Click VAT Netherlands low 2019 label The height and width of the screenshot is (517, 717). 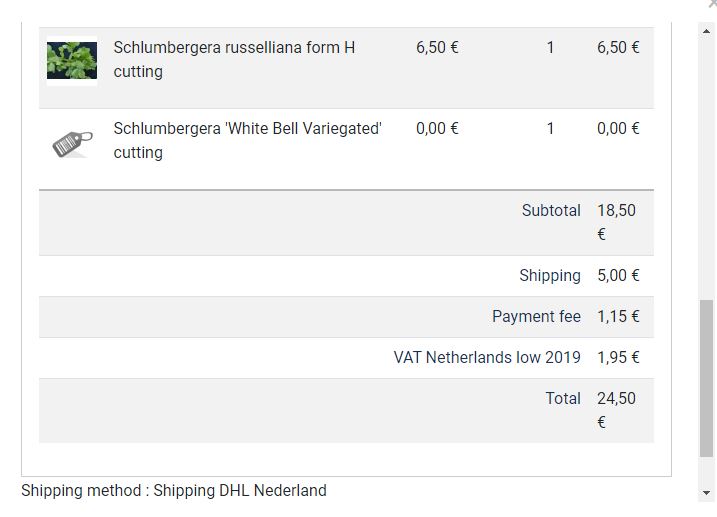pyautogui.click(x=487, y=358)
